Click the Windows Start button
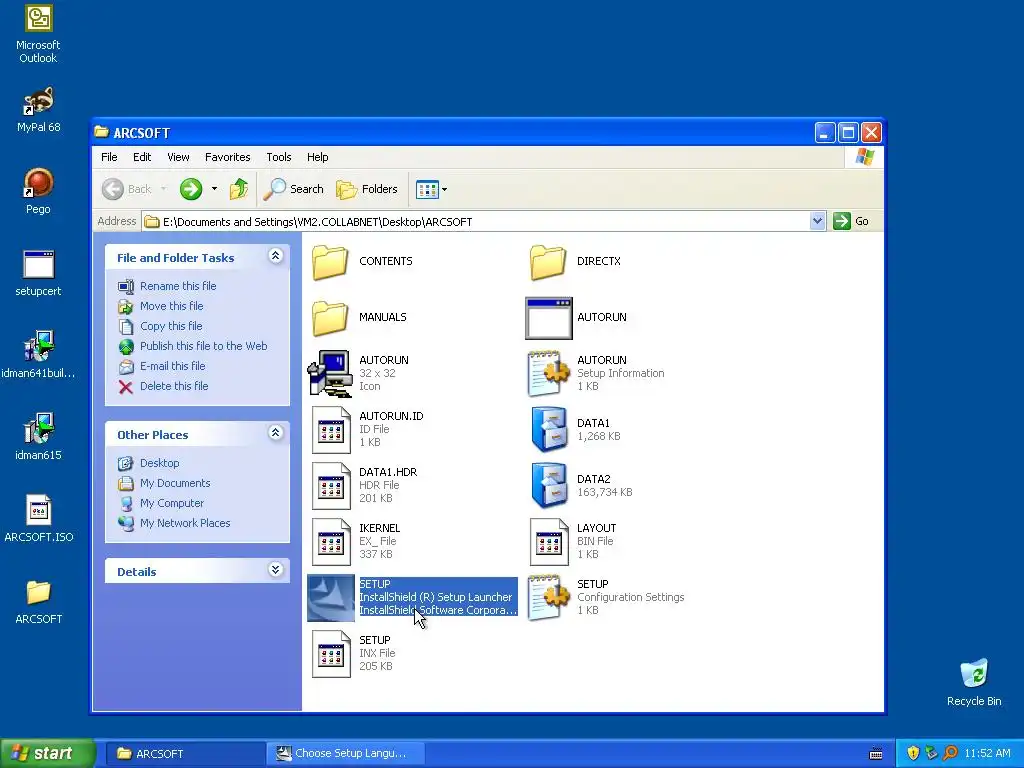 [x=47, y=754]
